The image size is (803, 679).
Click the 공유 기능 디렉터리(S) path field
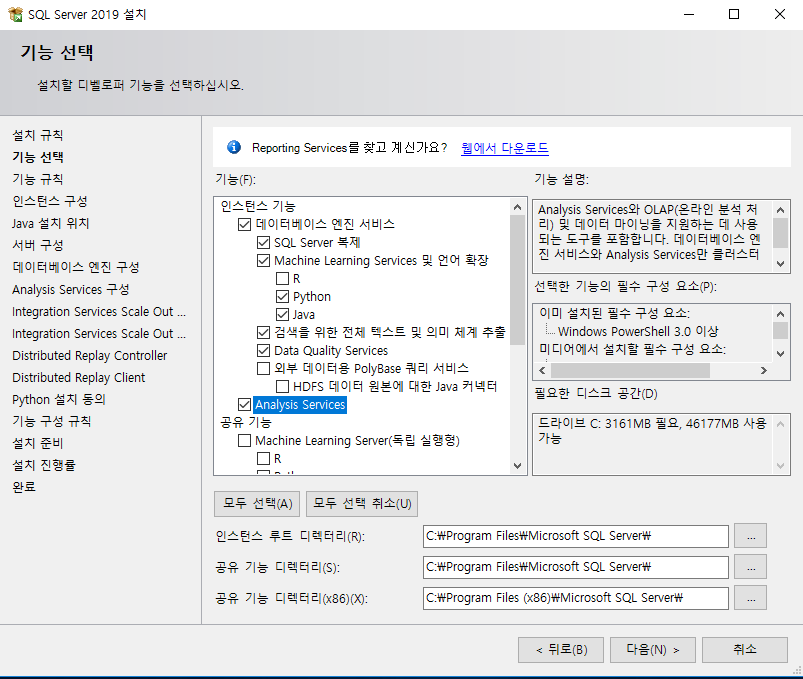point(576,567)
